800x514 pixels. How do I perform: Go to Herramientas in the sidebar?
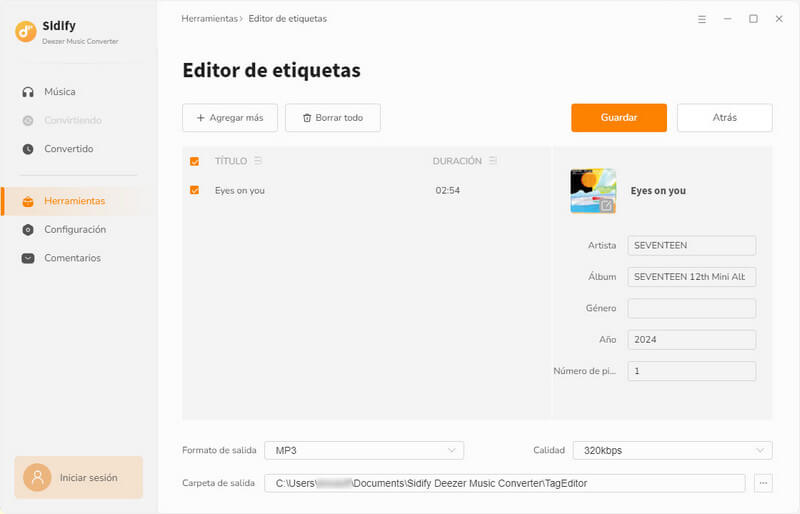[x=74, y=201]
